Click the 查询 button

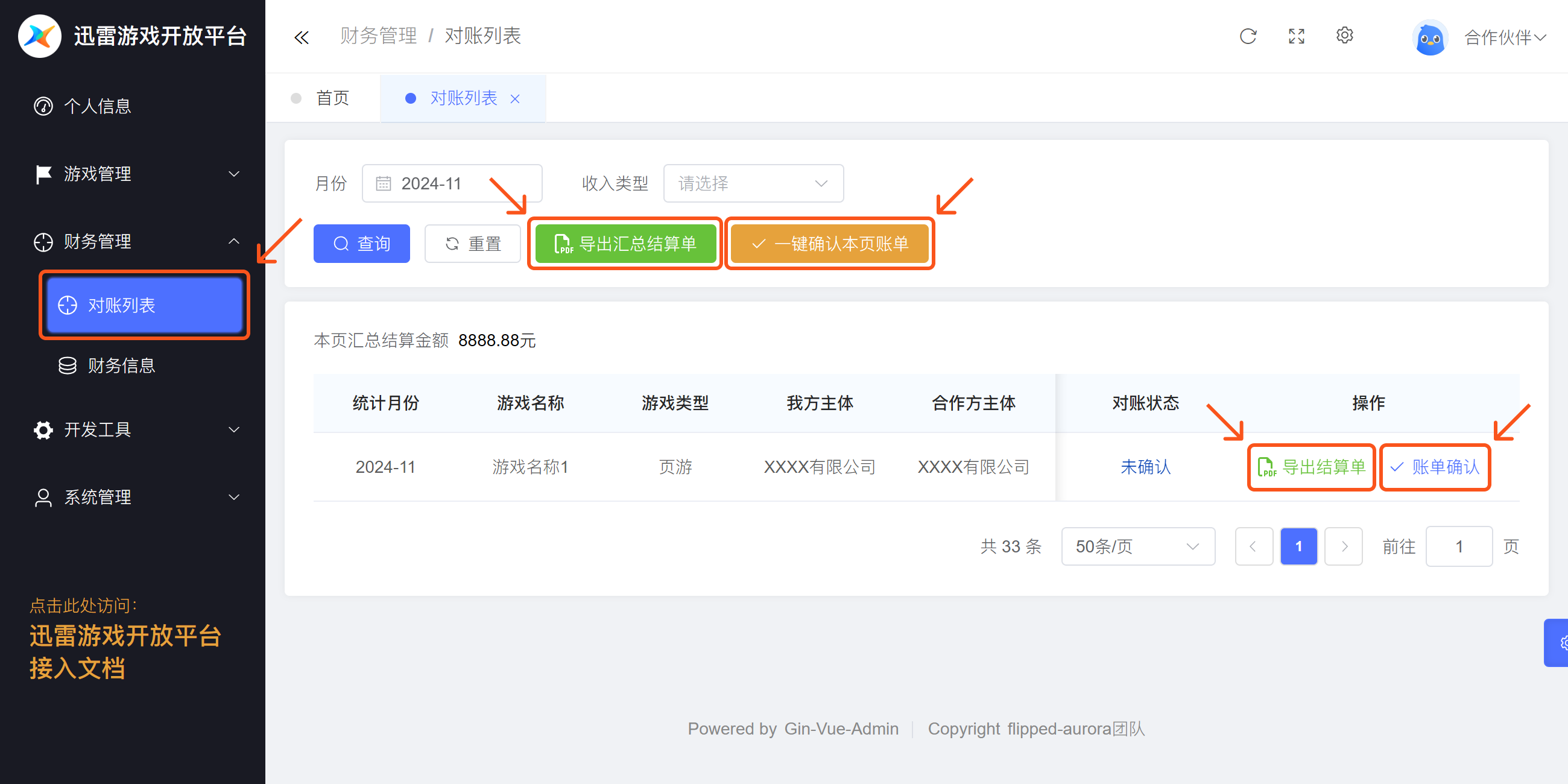tap(362, 244)
